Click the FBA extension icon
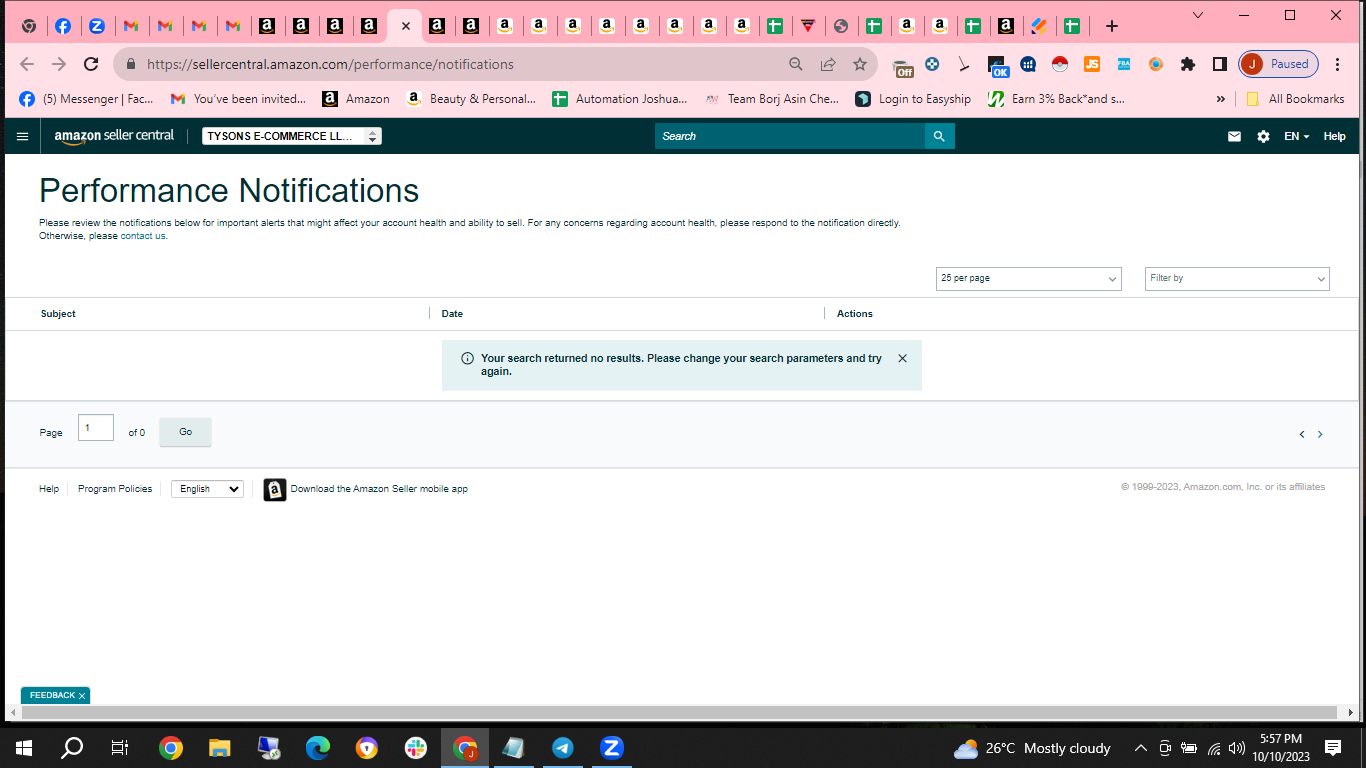This screenshot has width=1366, height=768. tap(1124, 64)
